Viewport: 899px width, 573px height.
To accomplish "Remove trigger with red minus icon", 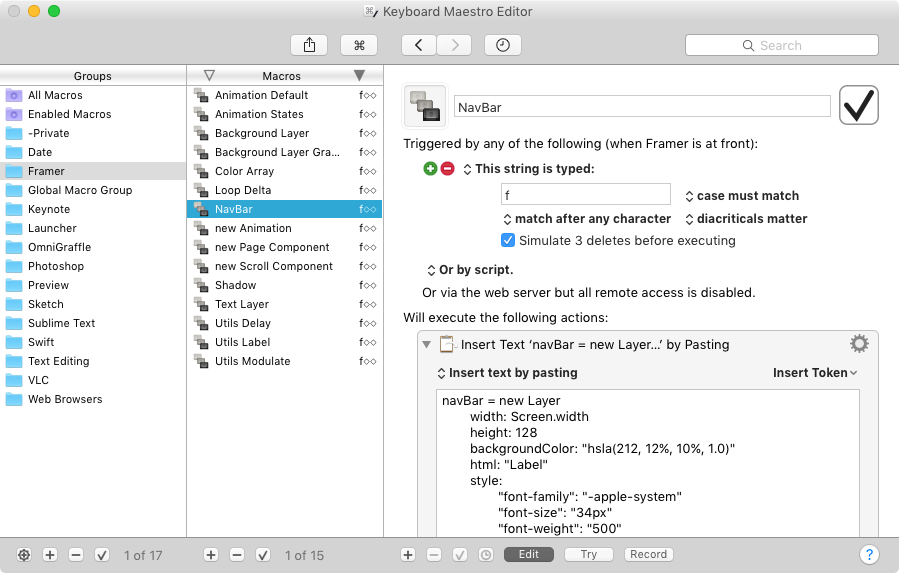I will point(448,168).
